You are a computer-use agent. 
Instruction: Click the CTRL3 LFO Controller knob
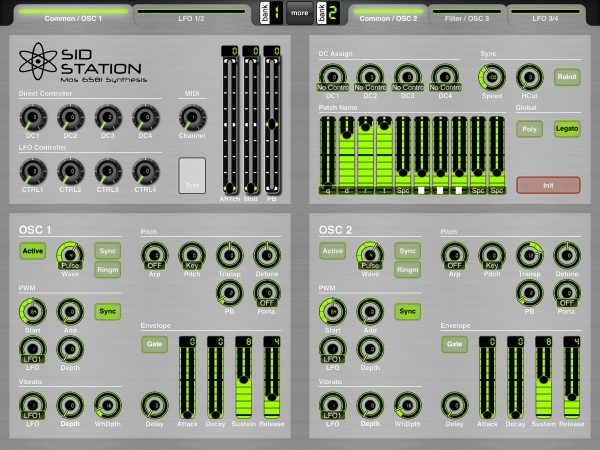pos(108,172)
